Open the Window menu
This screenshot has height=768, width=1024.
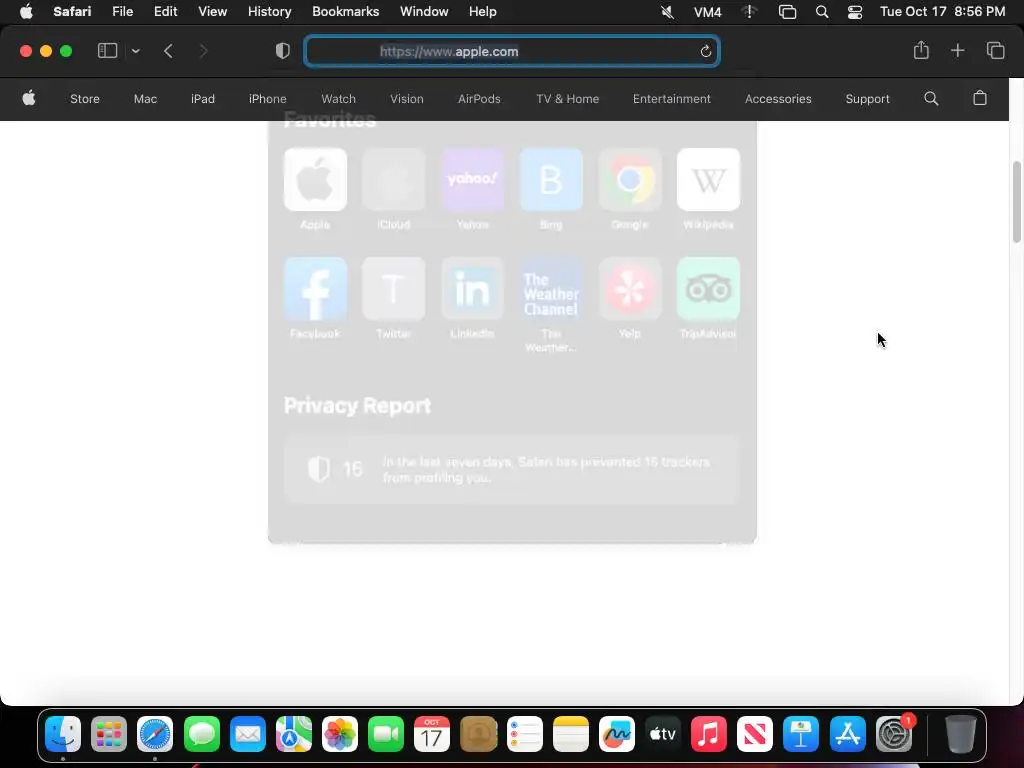(424, 12)
